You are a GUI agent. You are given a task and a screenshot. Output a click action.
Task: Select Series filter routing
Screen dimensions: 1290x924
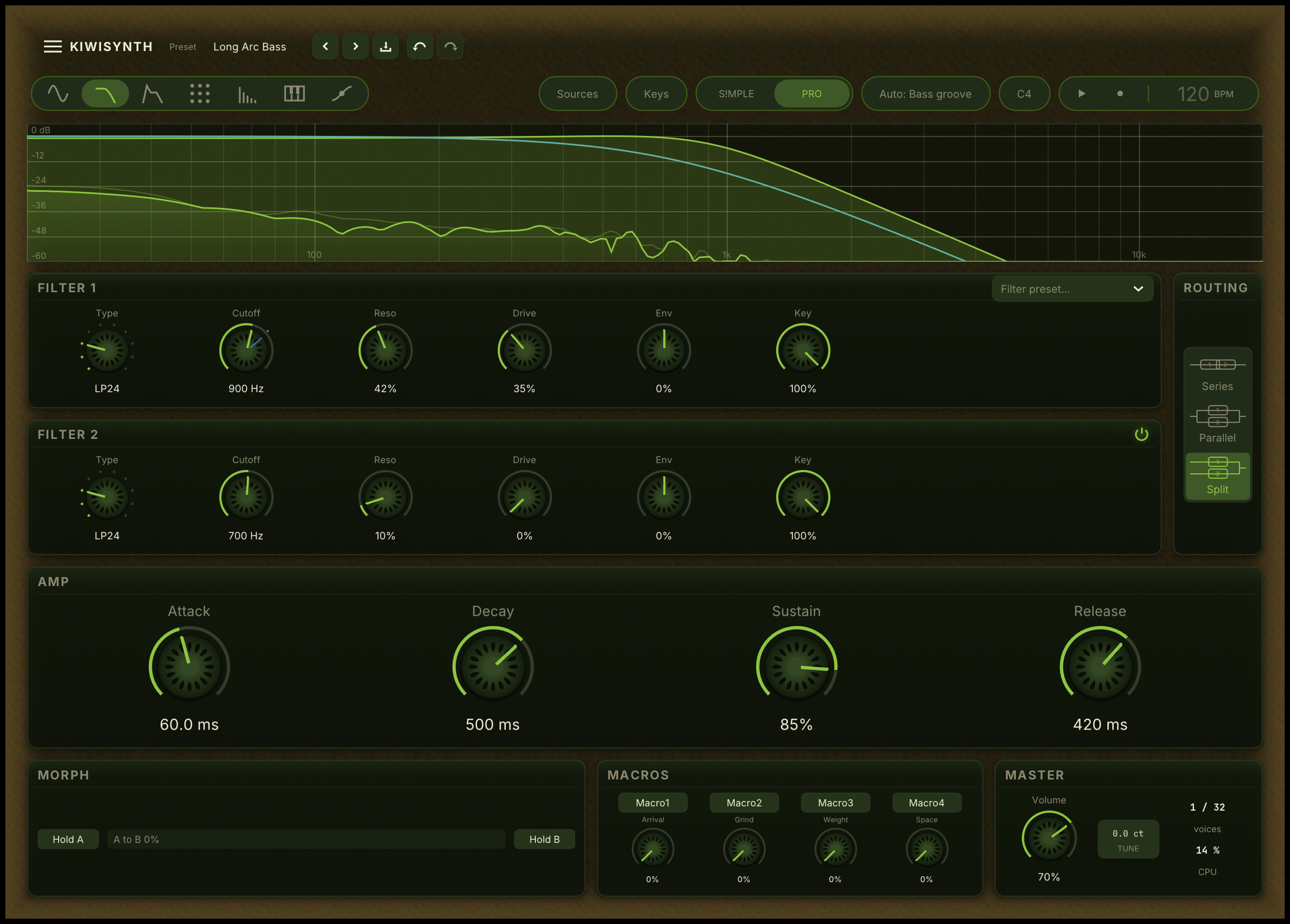coord(1217,375)
